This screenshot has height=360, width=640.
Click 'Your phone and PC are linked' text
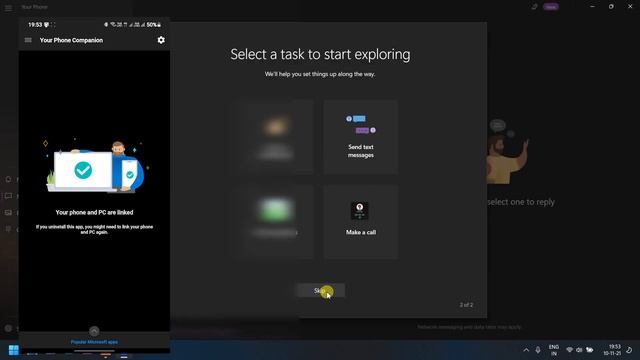[x=94, y=212]
